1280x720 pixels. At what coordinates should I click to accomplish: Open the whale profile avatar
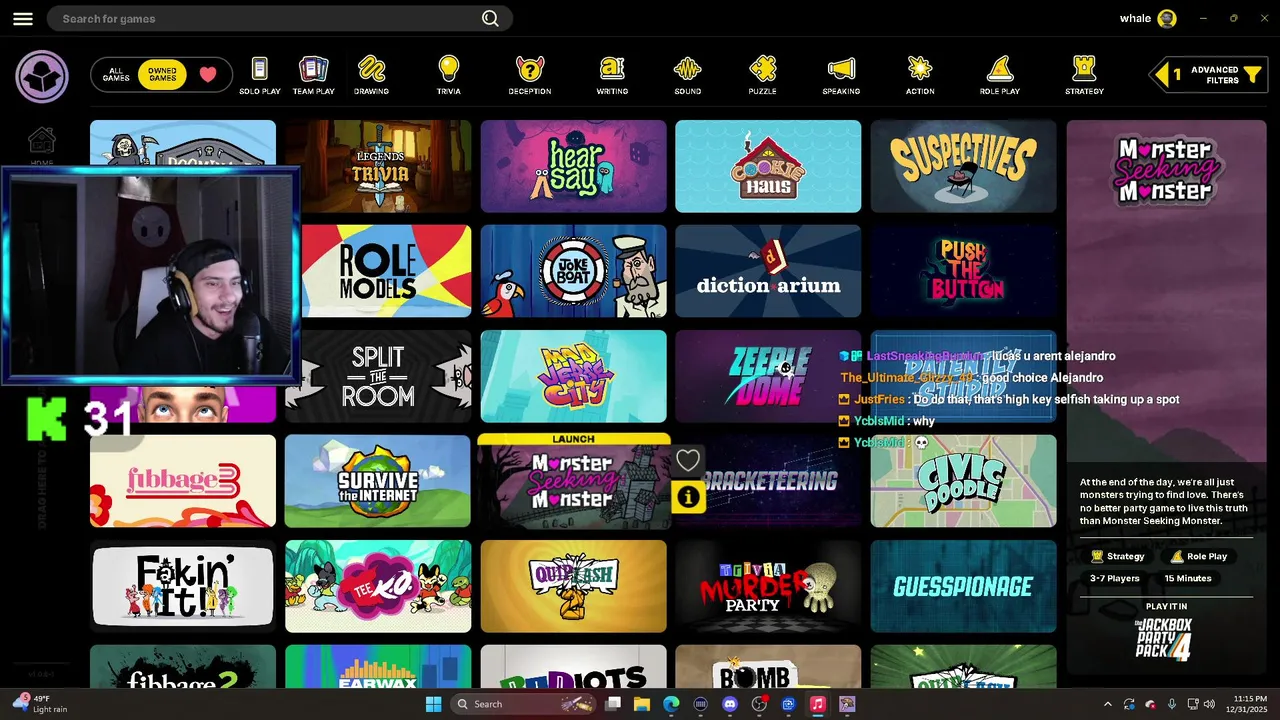pyautogui.click(x=1167, y=18)
